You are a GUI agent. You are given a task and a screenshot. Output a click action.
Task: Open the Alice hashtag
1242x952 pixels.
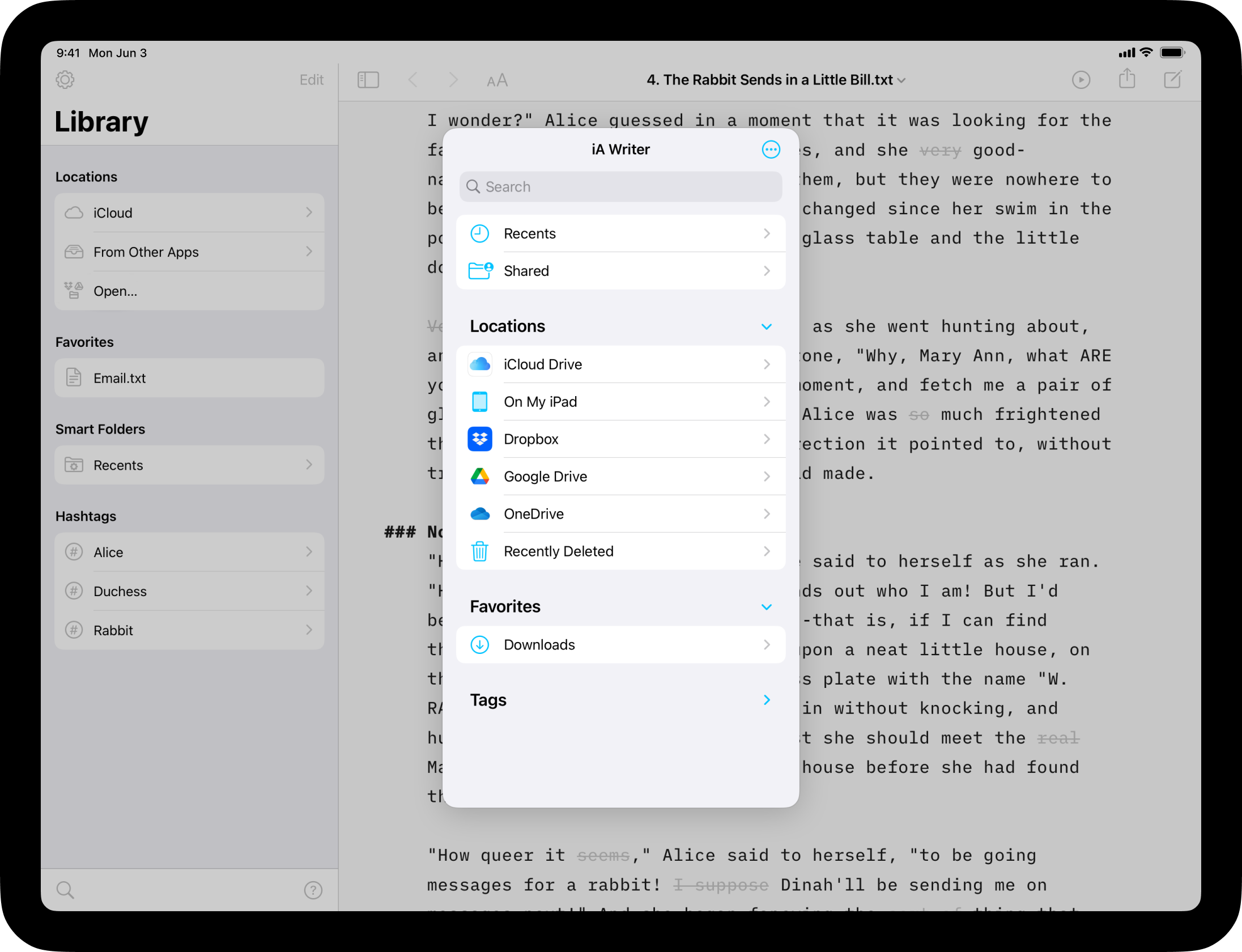pos(190,552)
